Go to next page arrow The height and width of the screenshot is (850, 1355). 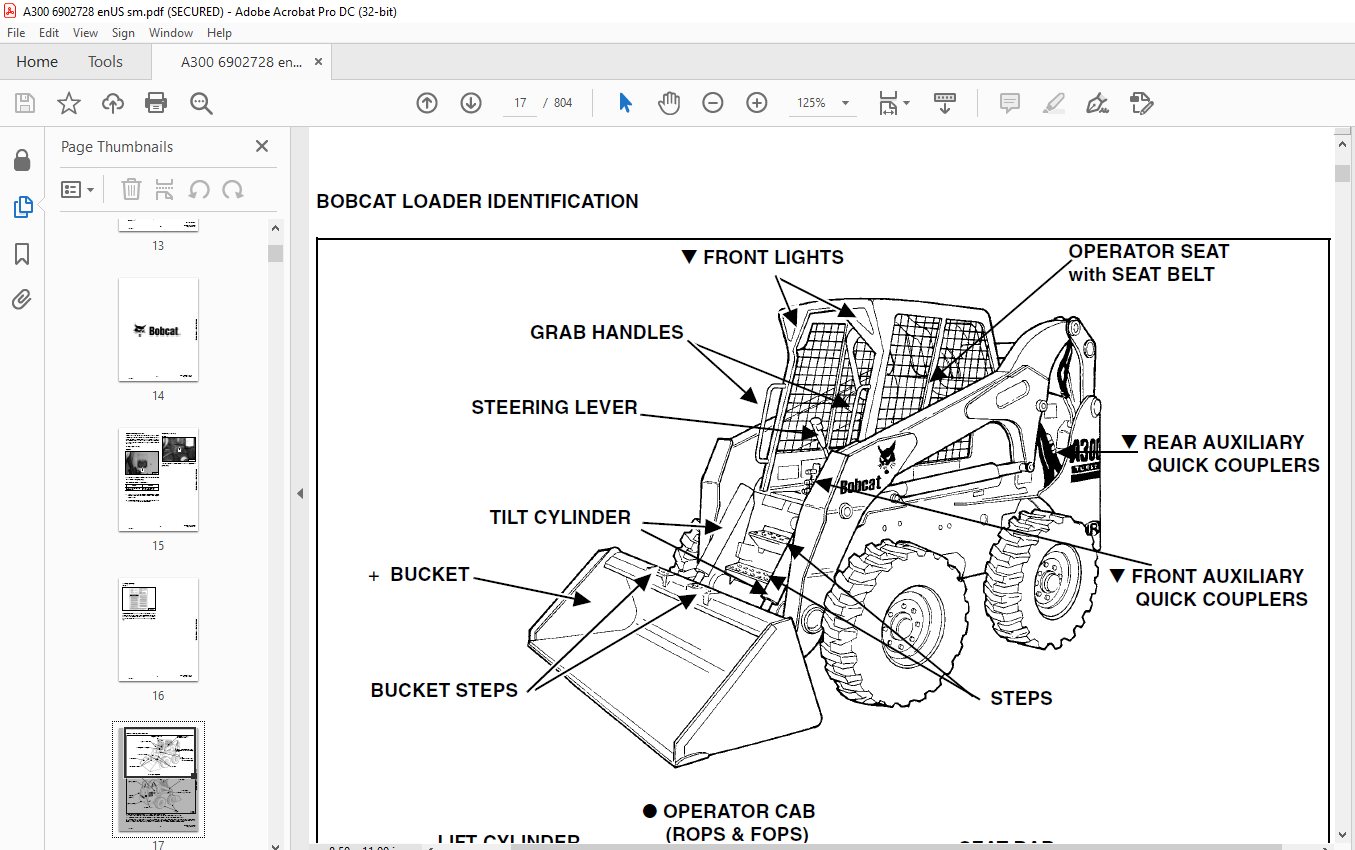click(x=471, y=103)
